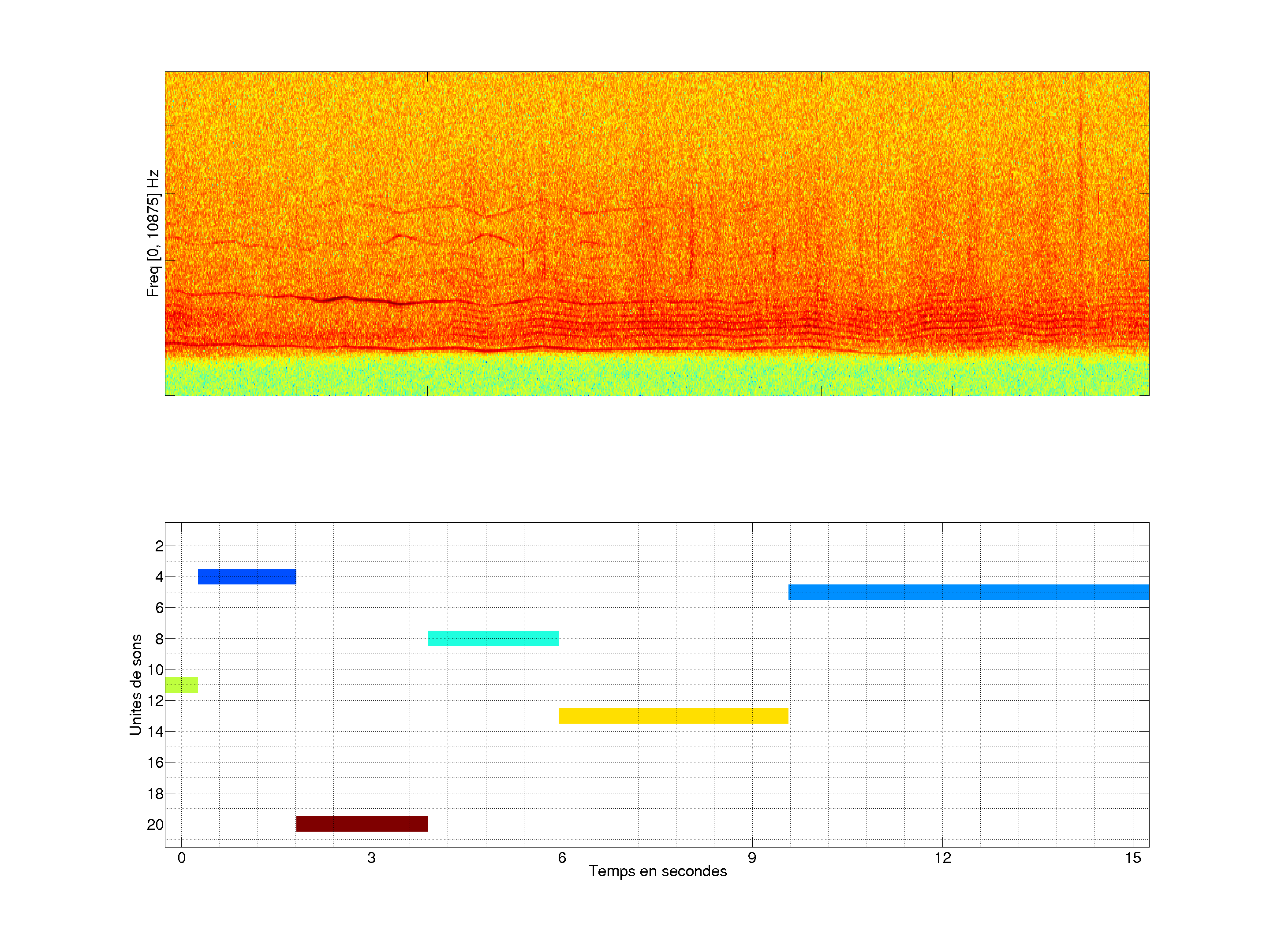This screenshot has height=952, width=1270.
Task: Click y-axis tick label 14
Action: pos(155,732)
